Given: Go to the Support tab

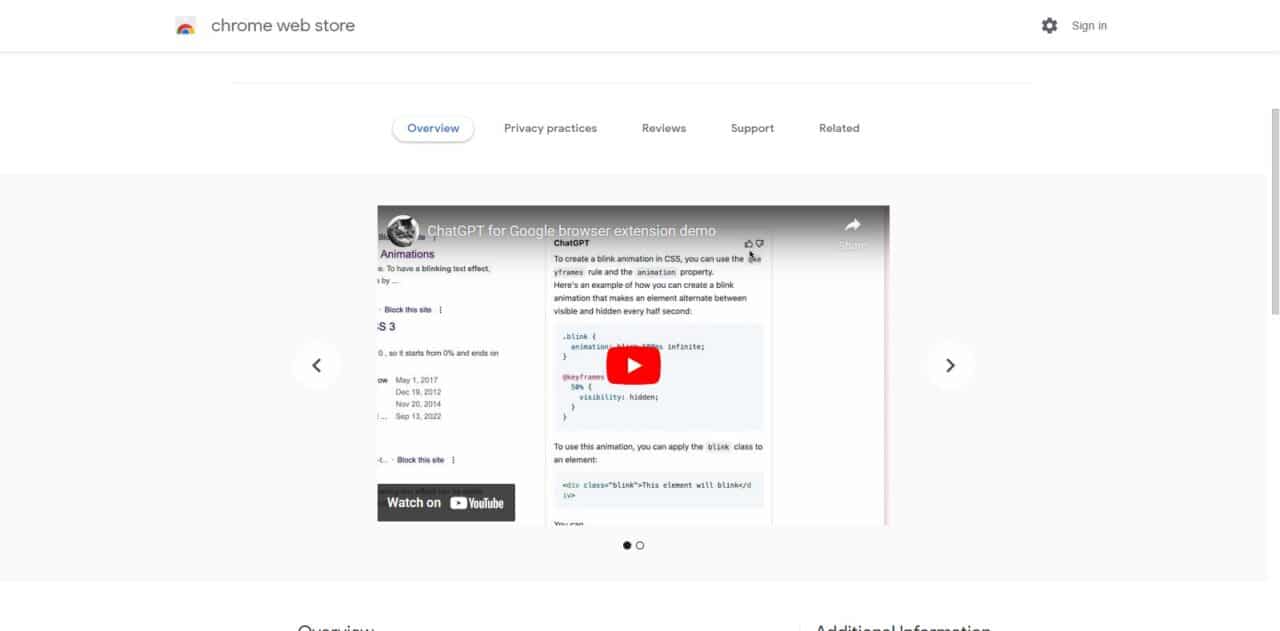Looking at the screenshot, I should pyautogui.click(x=752, y=128).
